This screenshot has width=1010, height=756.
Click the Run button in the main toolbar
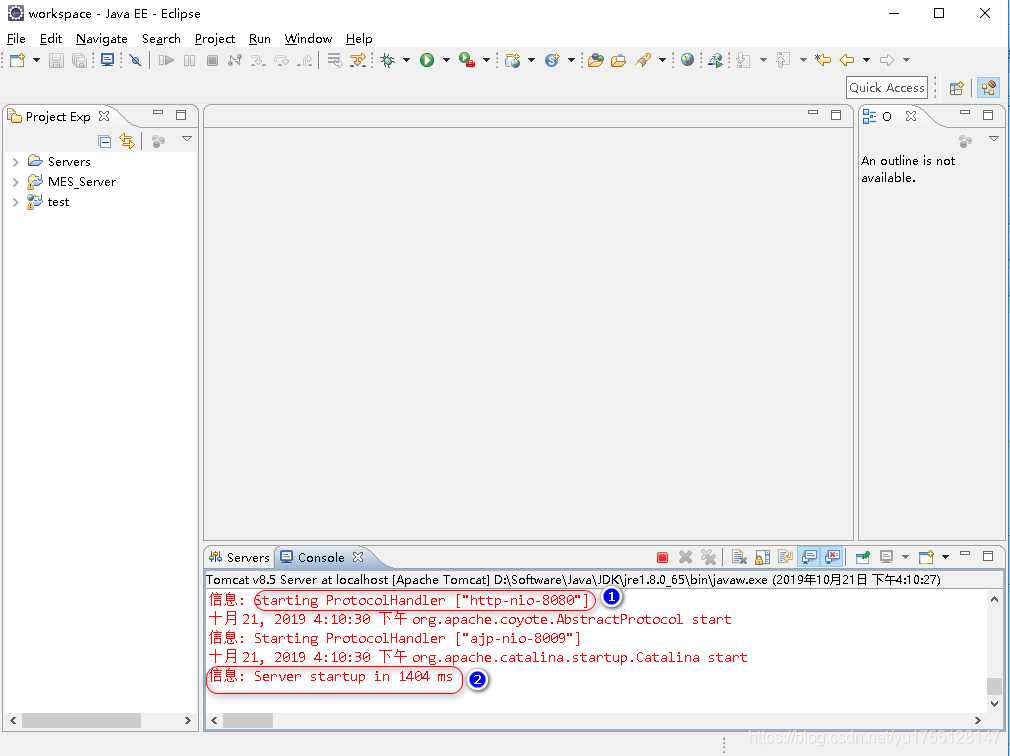[x=427, y=61]
